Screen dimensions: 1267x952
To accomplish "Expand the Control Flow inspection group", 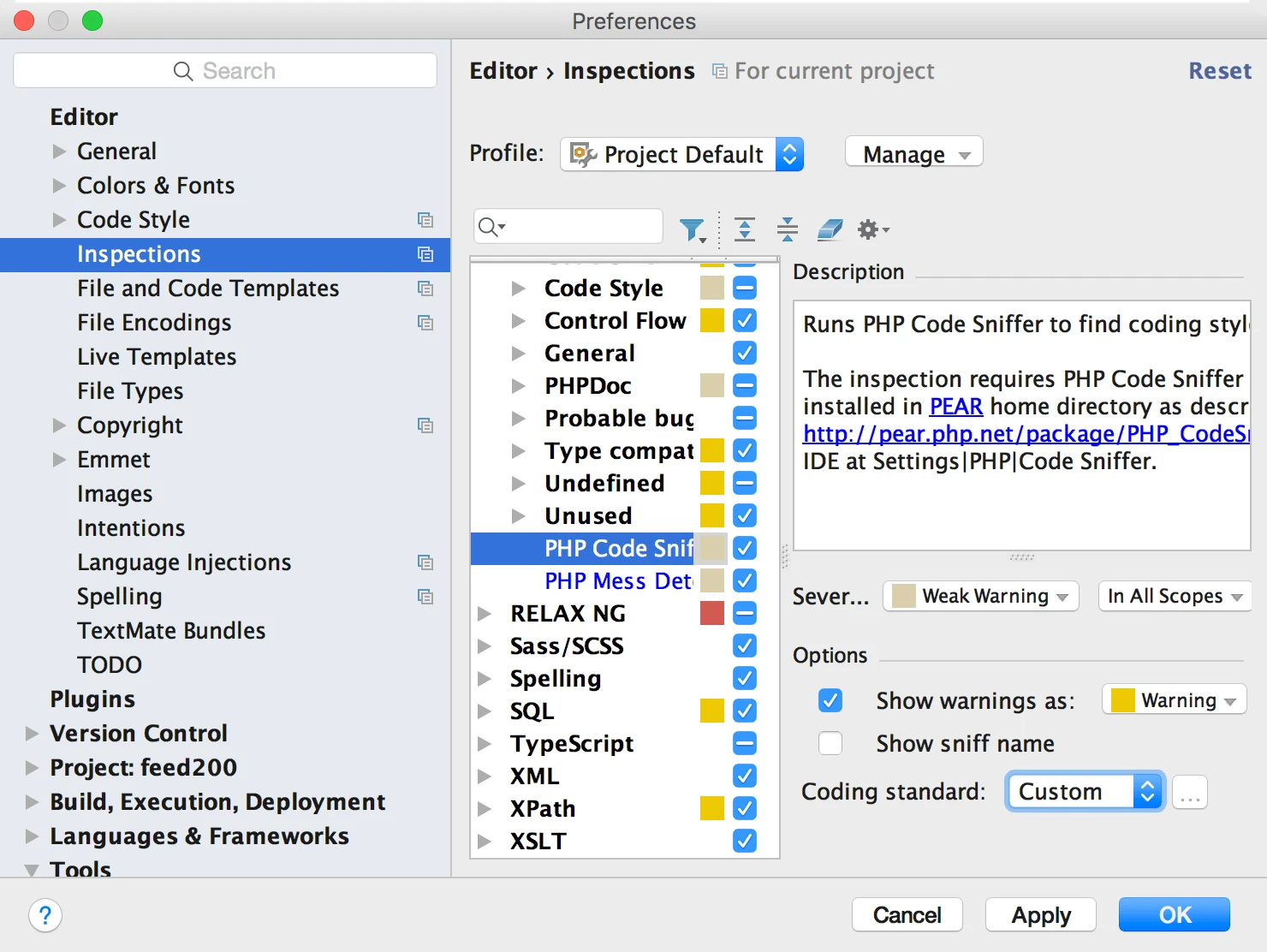I will pos(519,320).
